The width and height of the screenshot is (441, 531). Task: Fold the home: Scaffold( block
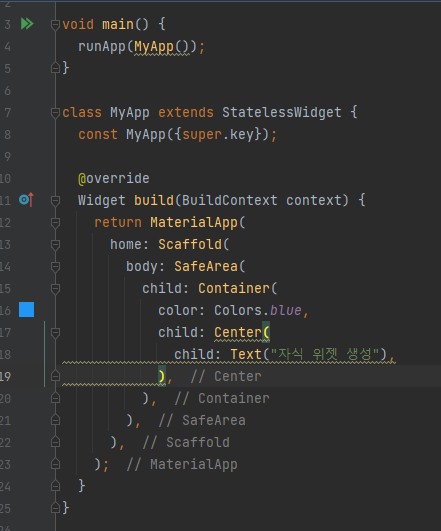coord(55,245)
